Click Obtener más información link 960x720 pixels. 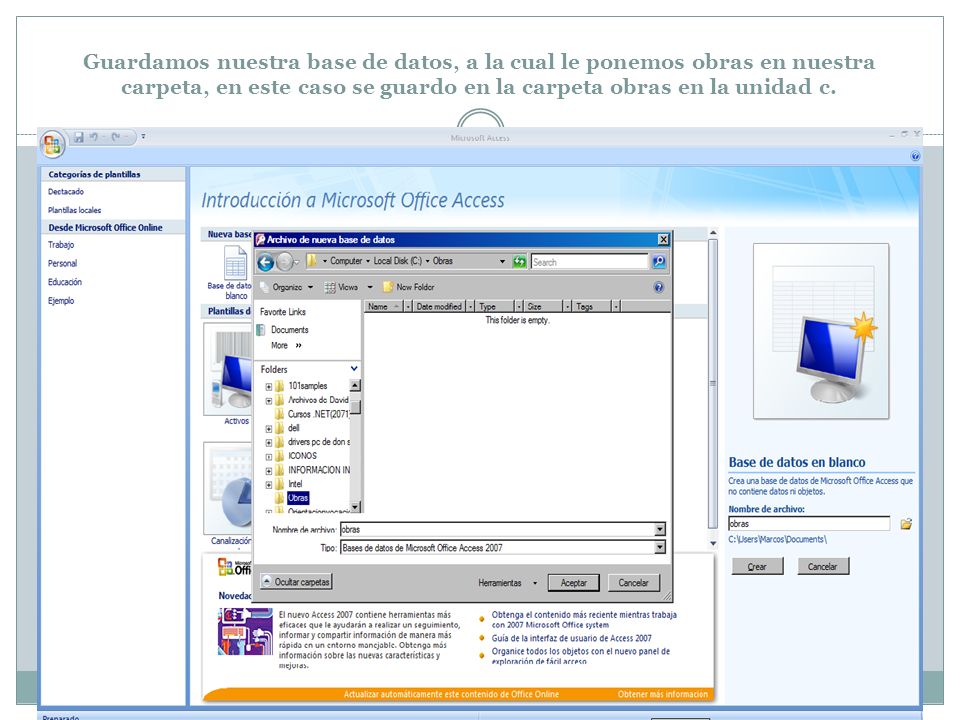(x=662, y=694)
